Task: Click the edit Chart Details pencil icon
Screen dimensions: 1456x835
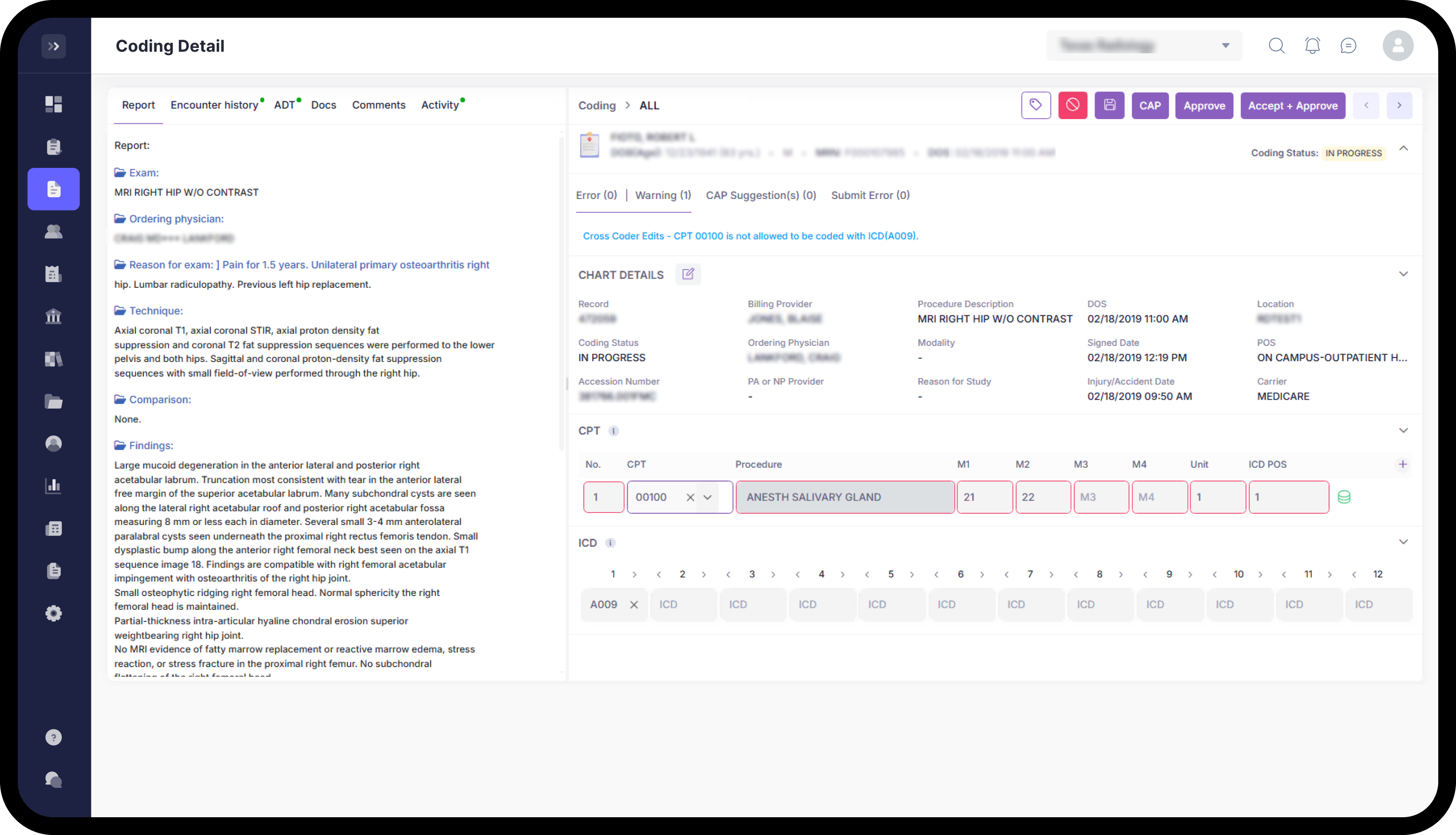Action: pyautogui.click(x=688, y=274)
